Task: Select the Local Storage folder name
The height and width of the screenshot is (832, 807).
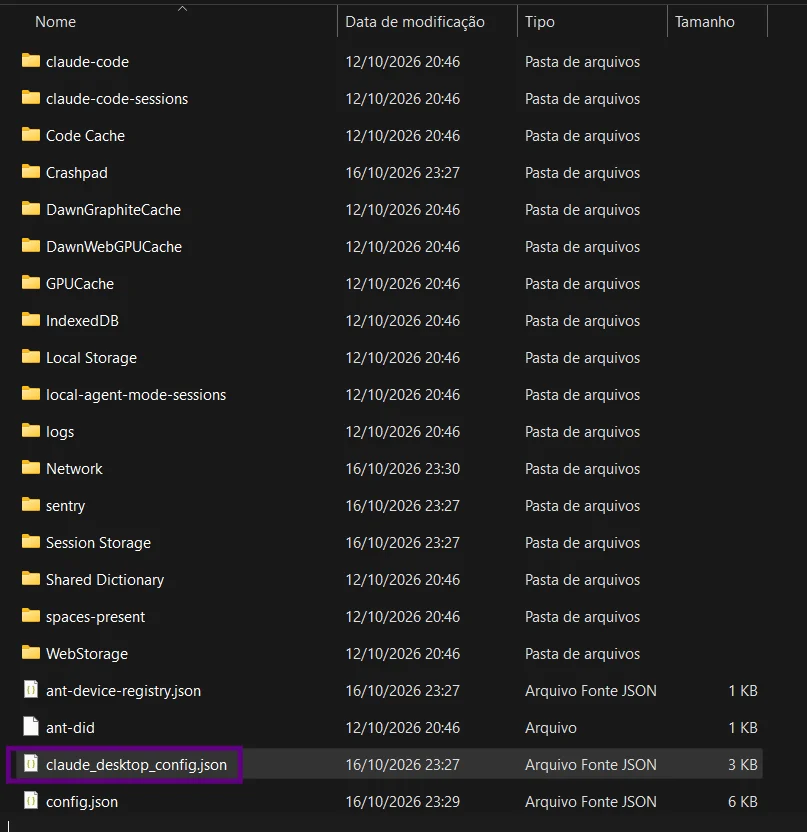Action: (x=91, y=358)
